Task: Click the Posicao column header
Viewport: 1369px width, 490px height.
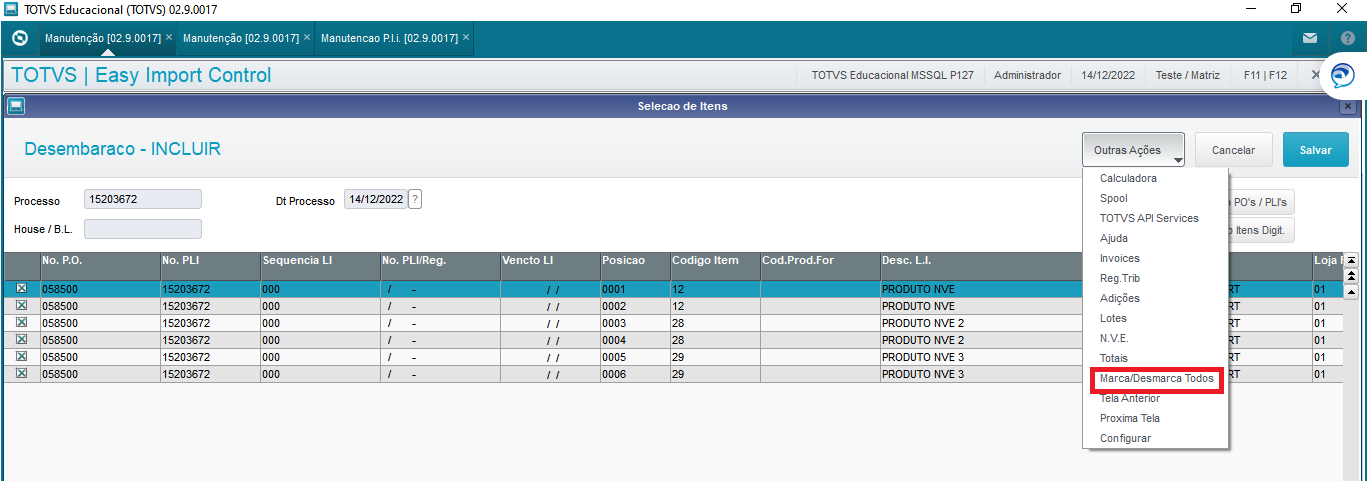Action: (635, 266)
